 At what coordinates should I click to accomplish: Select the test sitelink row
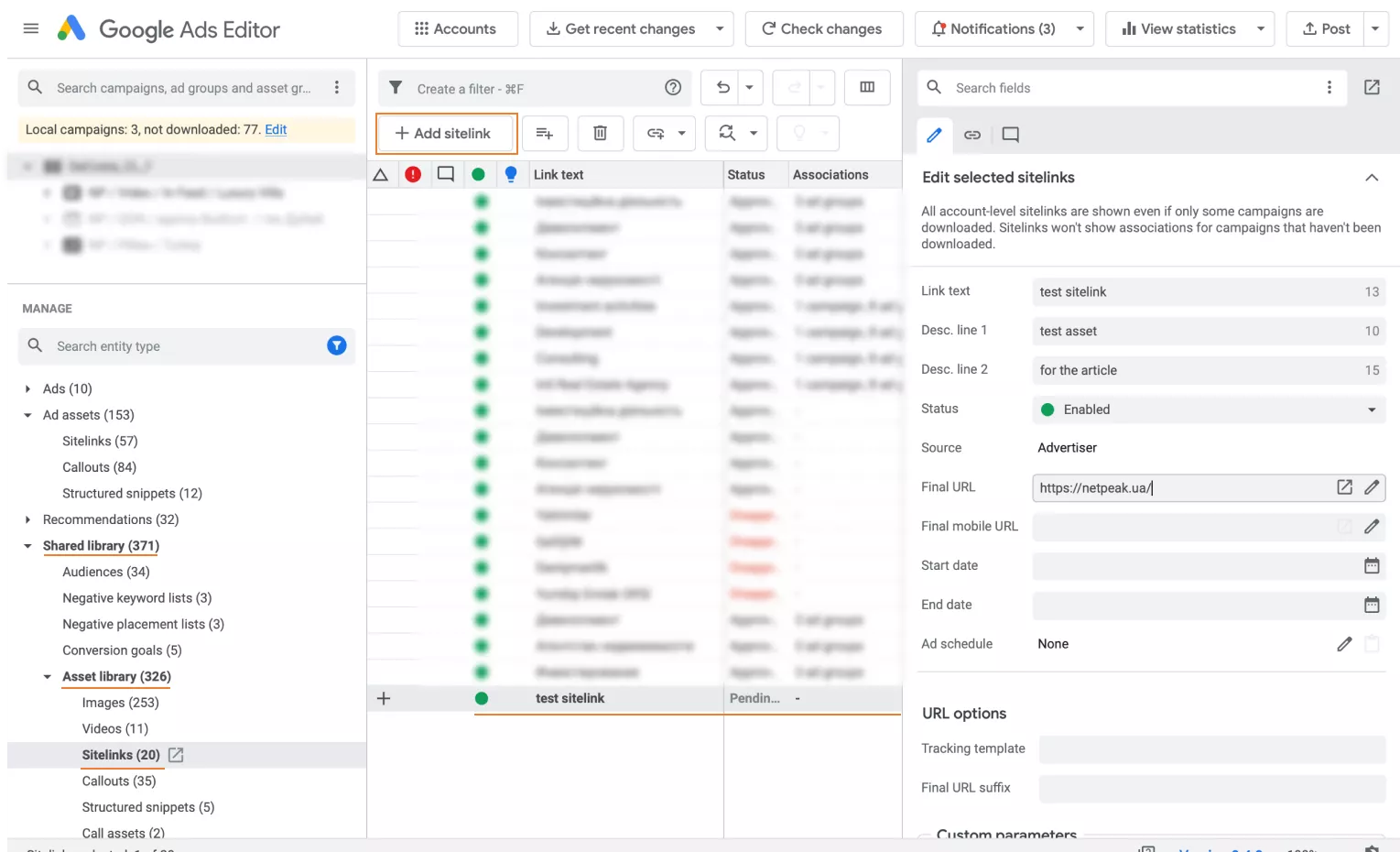[x=634, y=699]
